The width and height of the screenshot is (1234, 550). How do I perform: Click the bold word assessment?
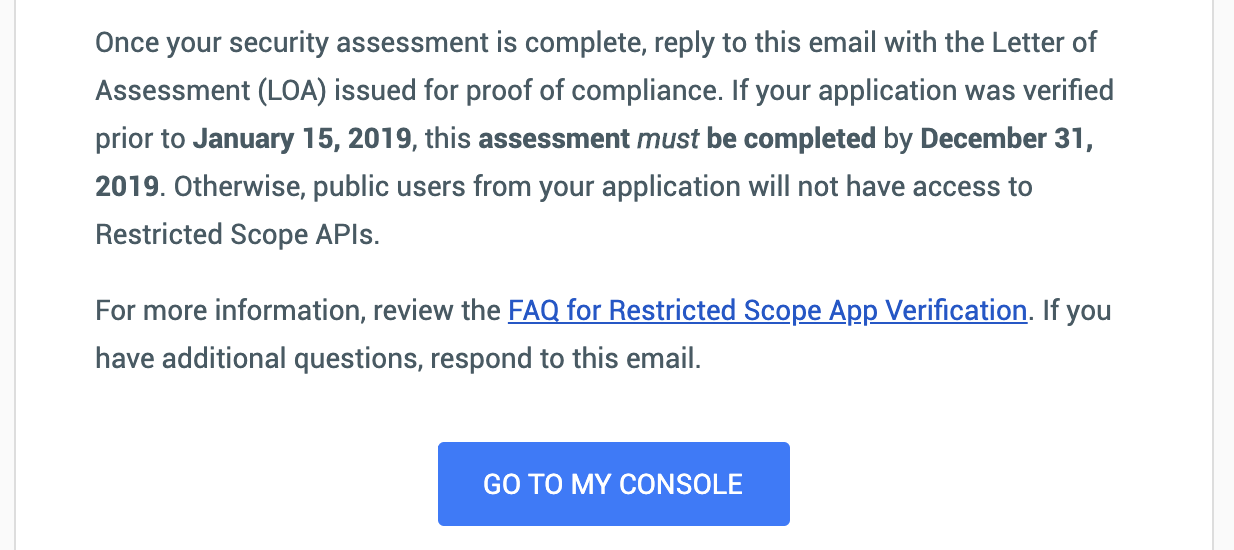tap(555, 138)
